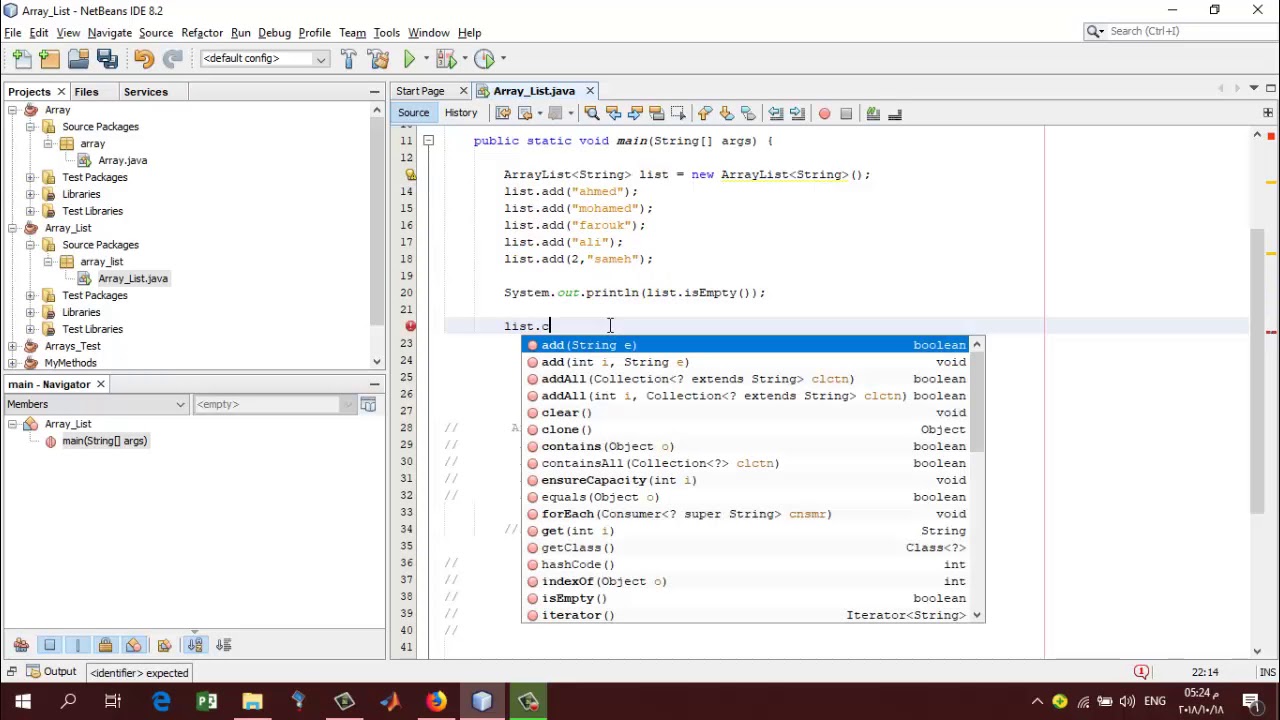
Task: Open the Members dropdown in Navigator
Action: click(96, 404)
